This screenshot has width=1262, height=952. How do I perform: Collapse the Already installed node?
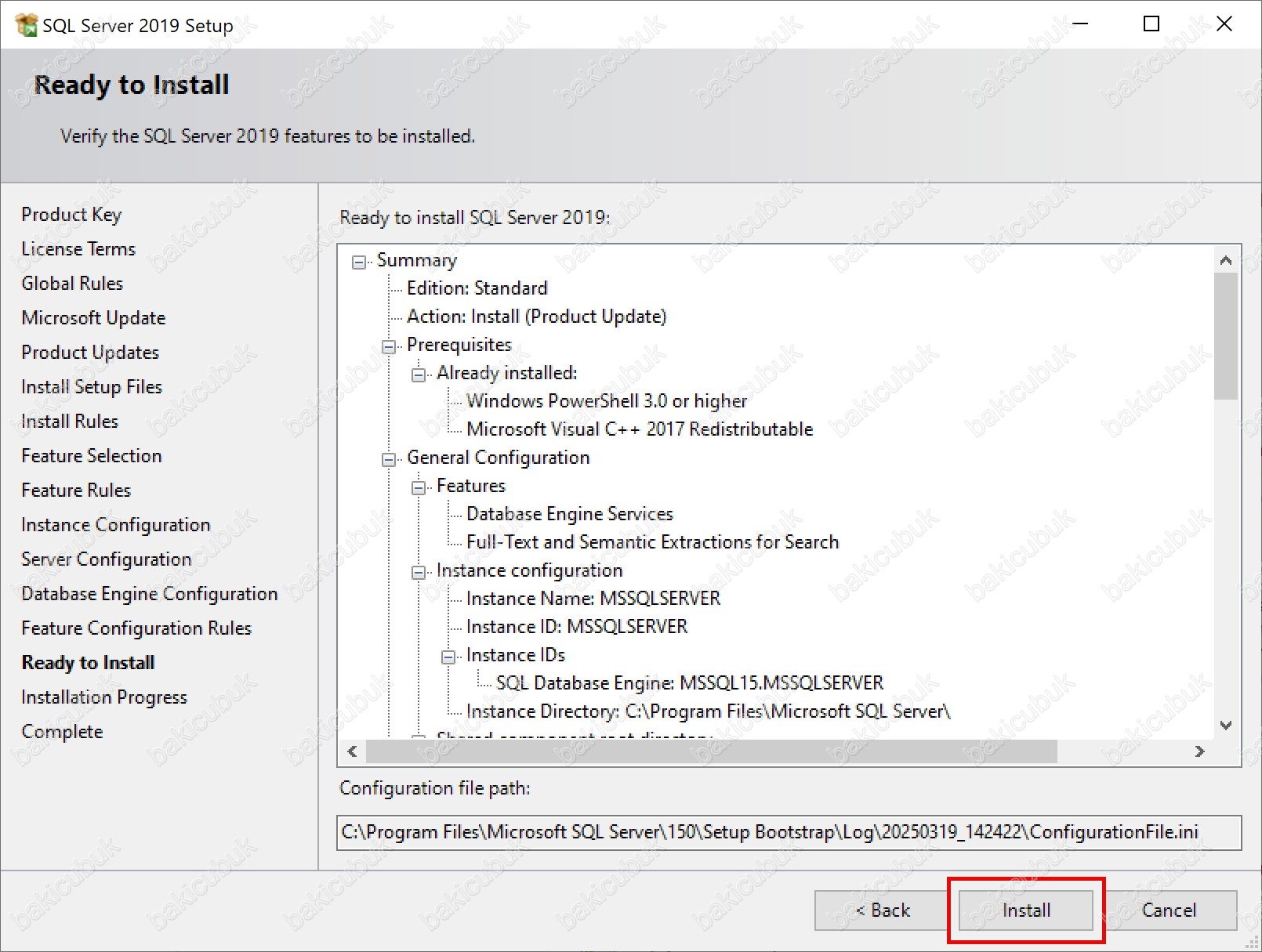(x=419, y=375)
